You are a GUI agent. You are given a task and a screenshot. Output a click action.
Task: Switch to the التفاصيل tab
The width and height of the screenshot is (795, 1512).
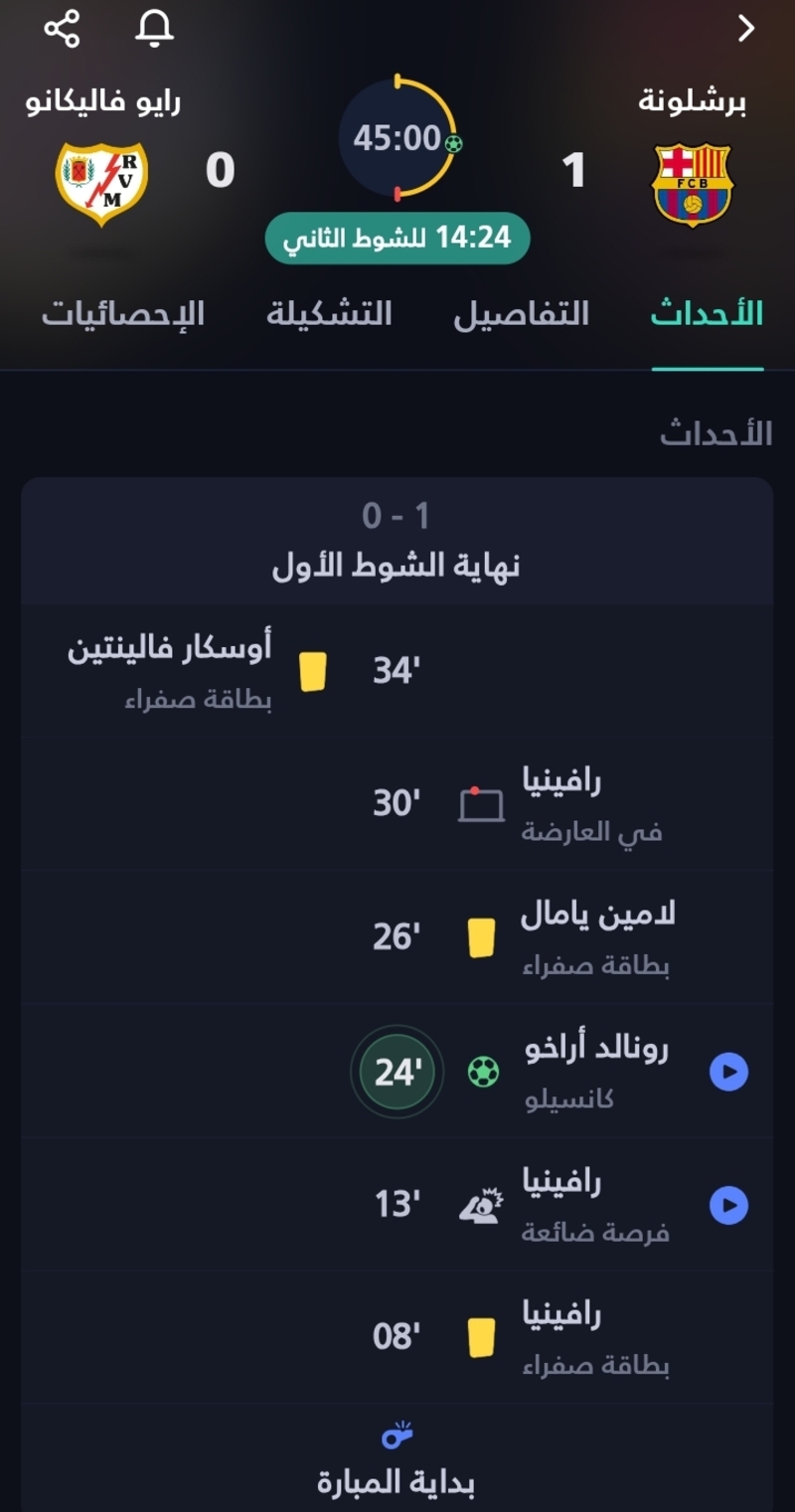tap(522, 314)
